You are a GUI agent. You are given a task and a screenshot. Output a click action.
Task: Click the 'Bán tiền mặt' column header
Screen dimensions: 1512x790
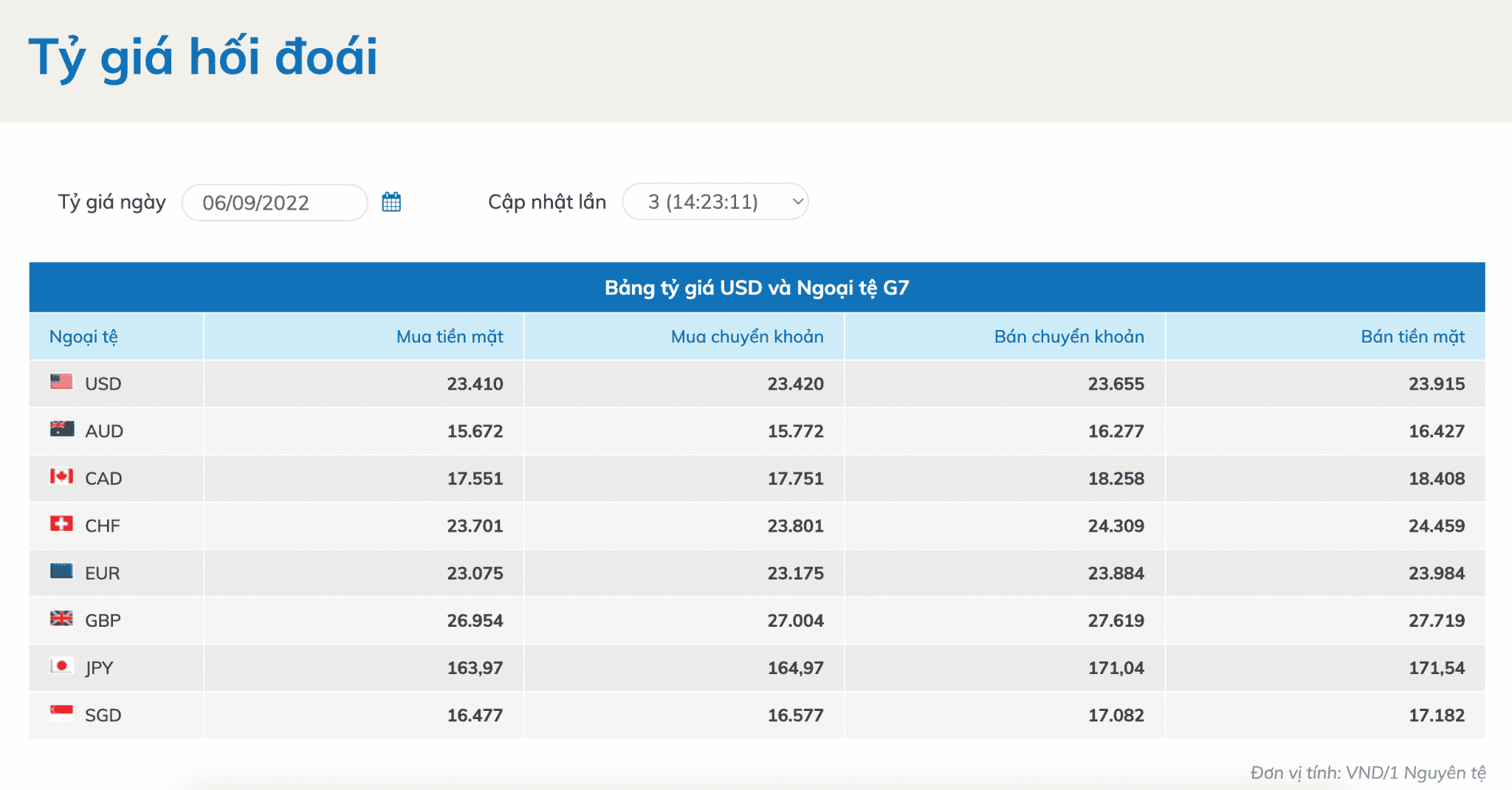click(1412, 337)
